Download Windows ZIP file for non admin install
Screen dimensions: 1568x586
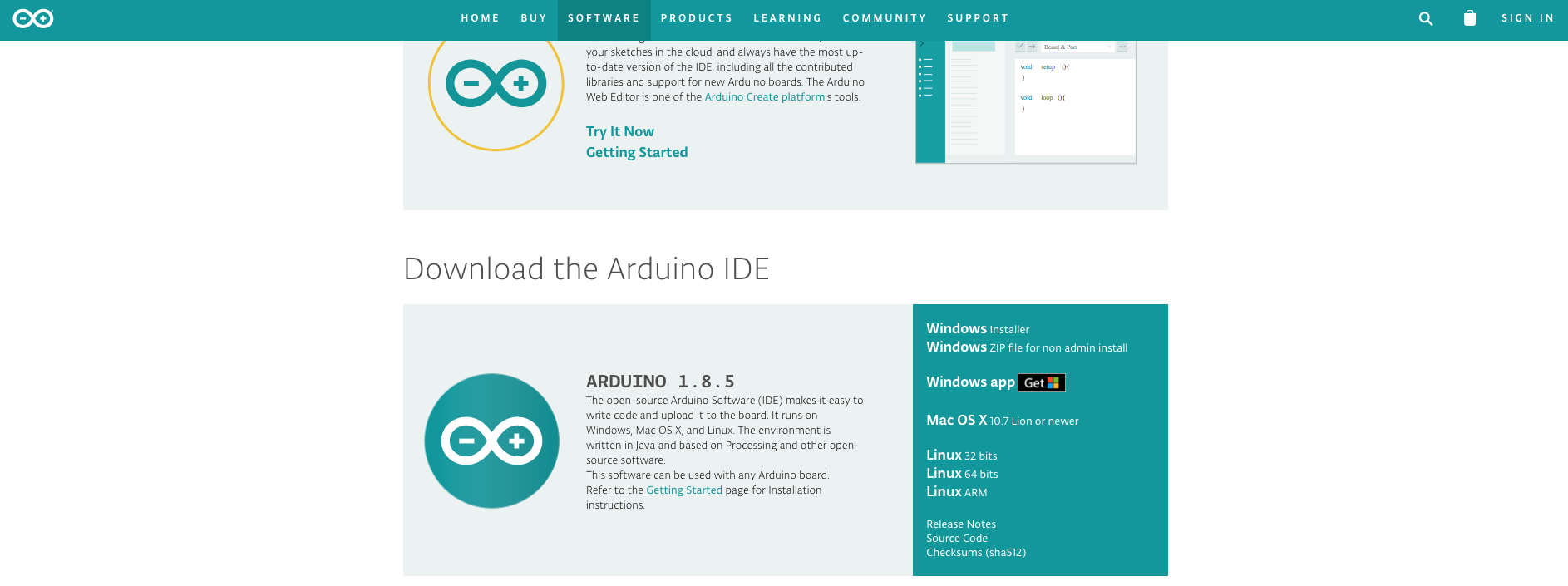click(1027, 347)
